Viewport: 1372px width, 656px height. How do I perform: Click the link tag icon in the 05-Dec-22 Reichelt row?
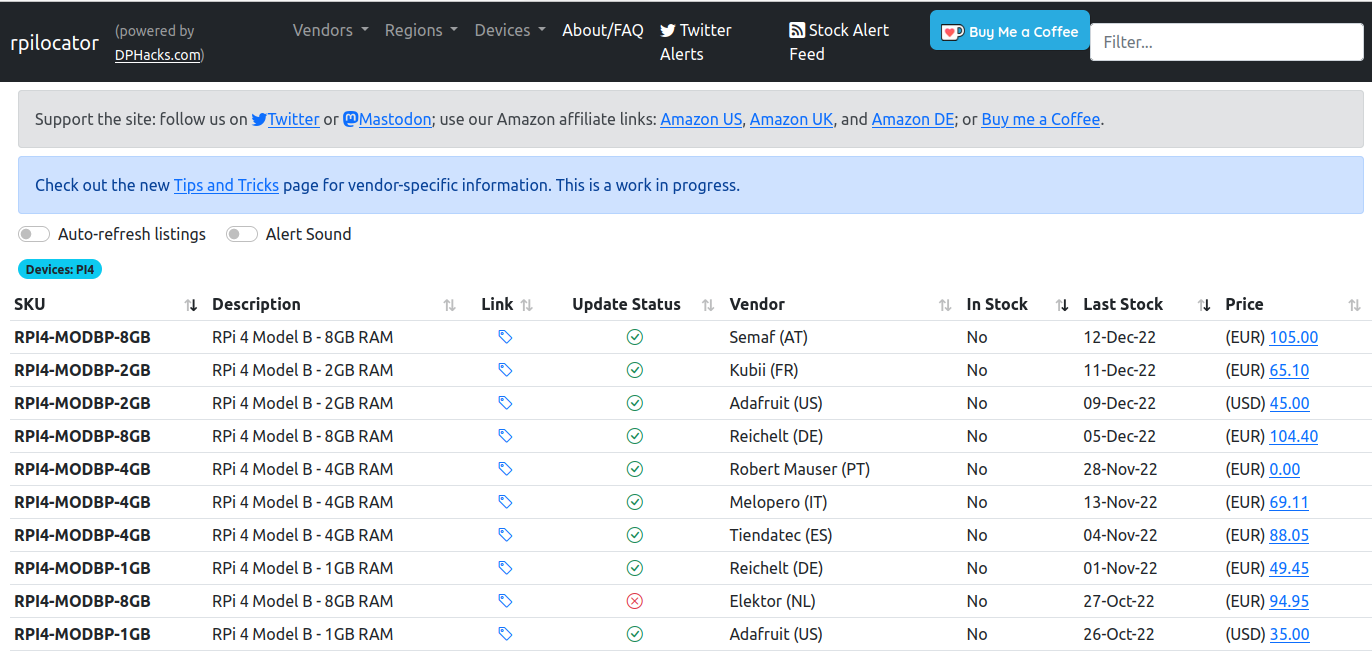(505, 436)
